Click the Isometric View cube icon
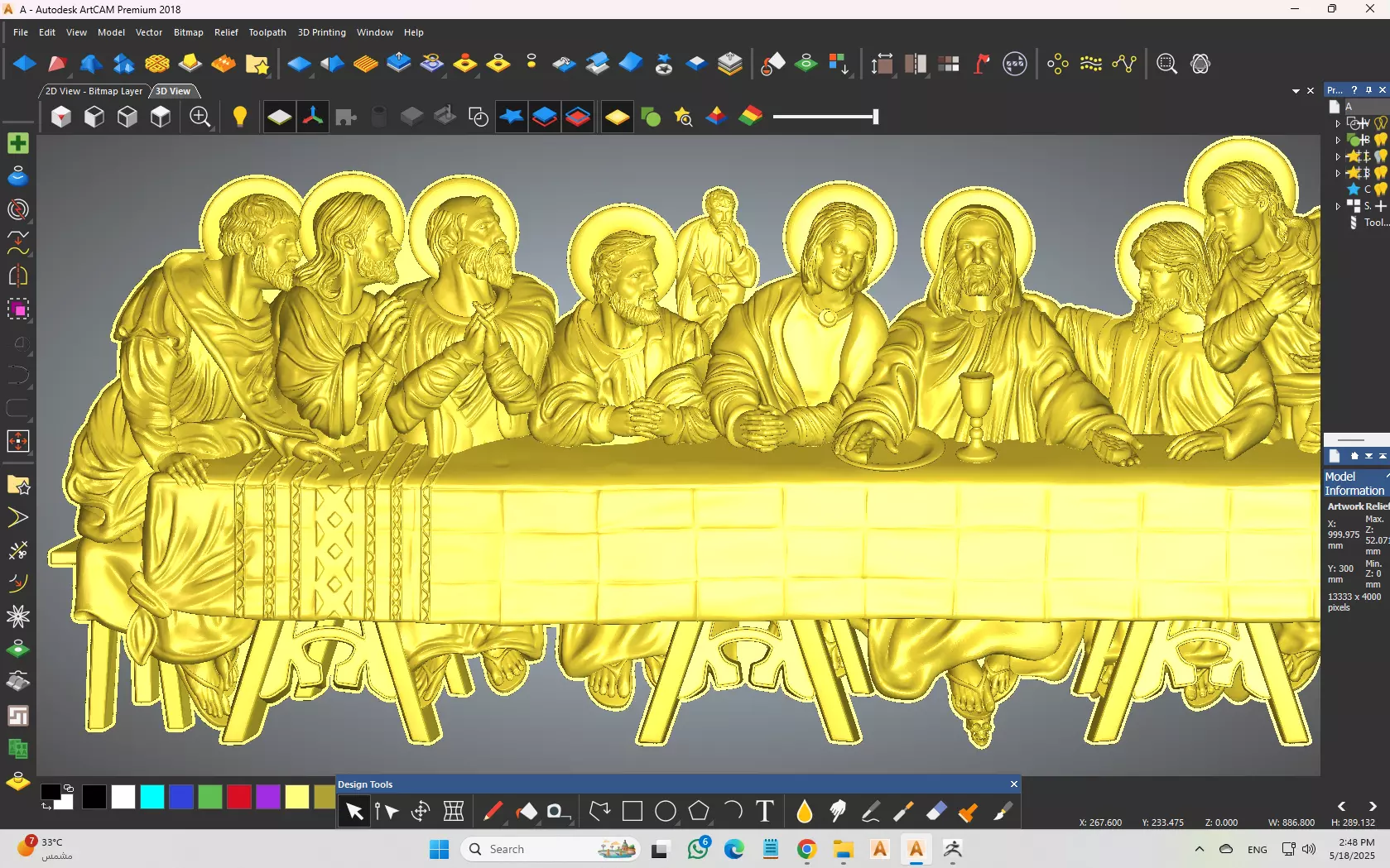Viewport: 1390px width, 868px height. (x=61, y=117)
